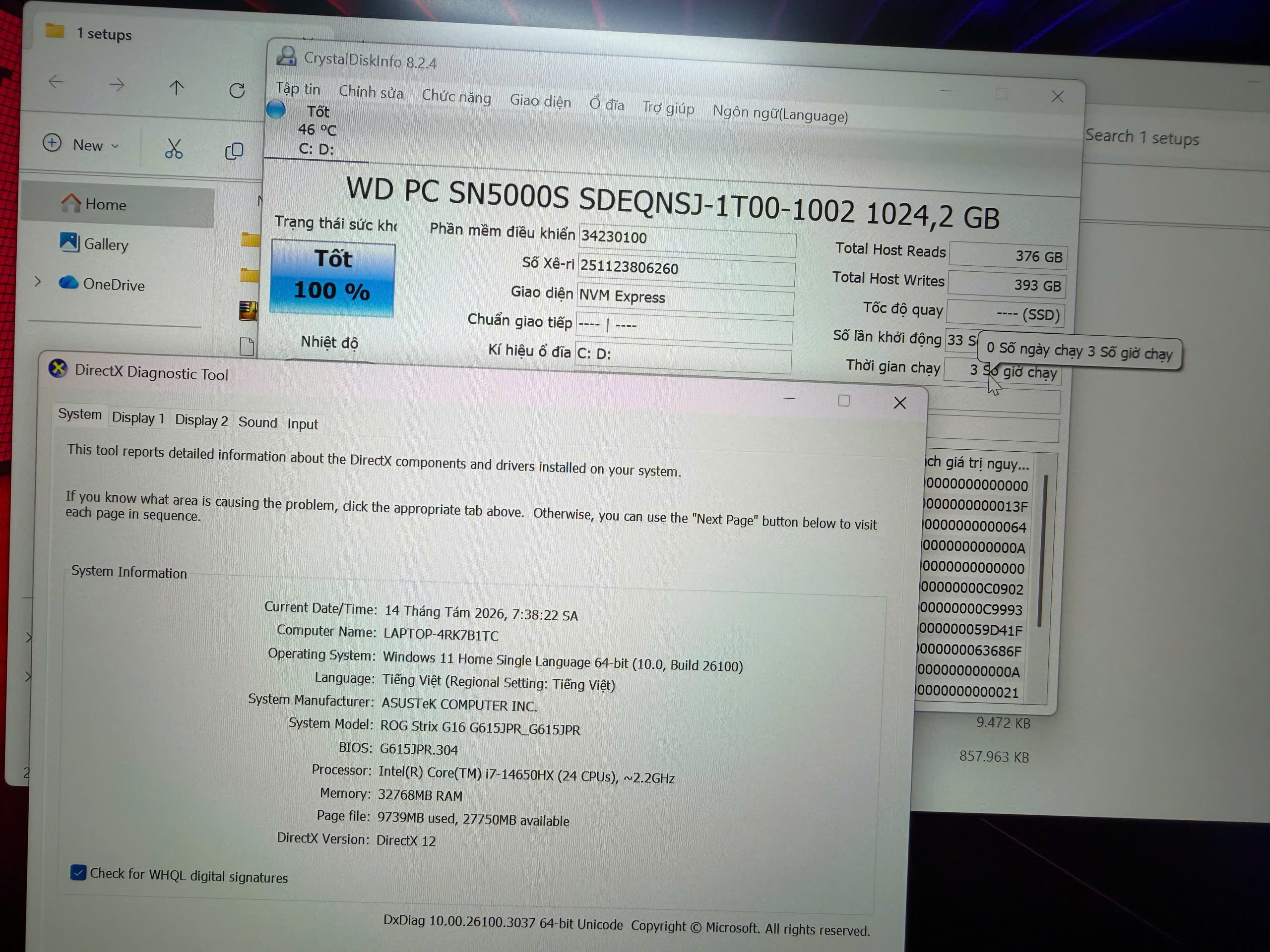Click the rotation rate ---- (SSD) field
Screen dimensions: 1270x952
1005,314
